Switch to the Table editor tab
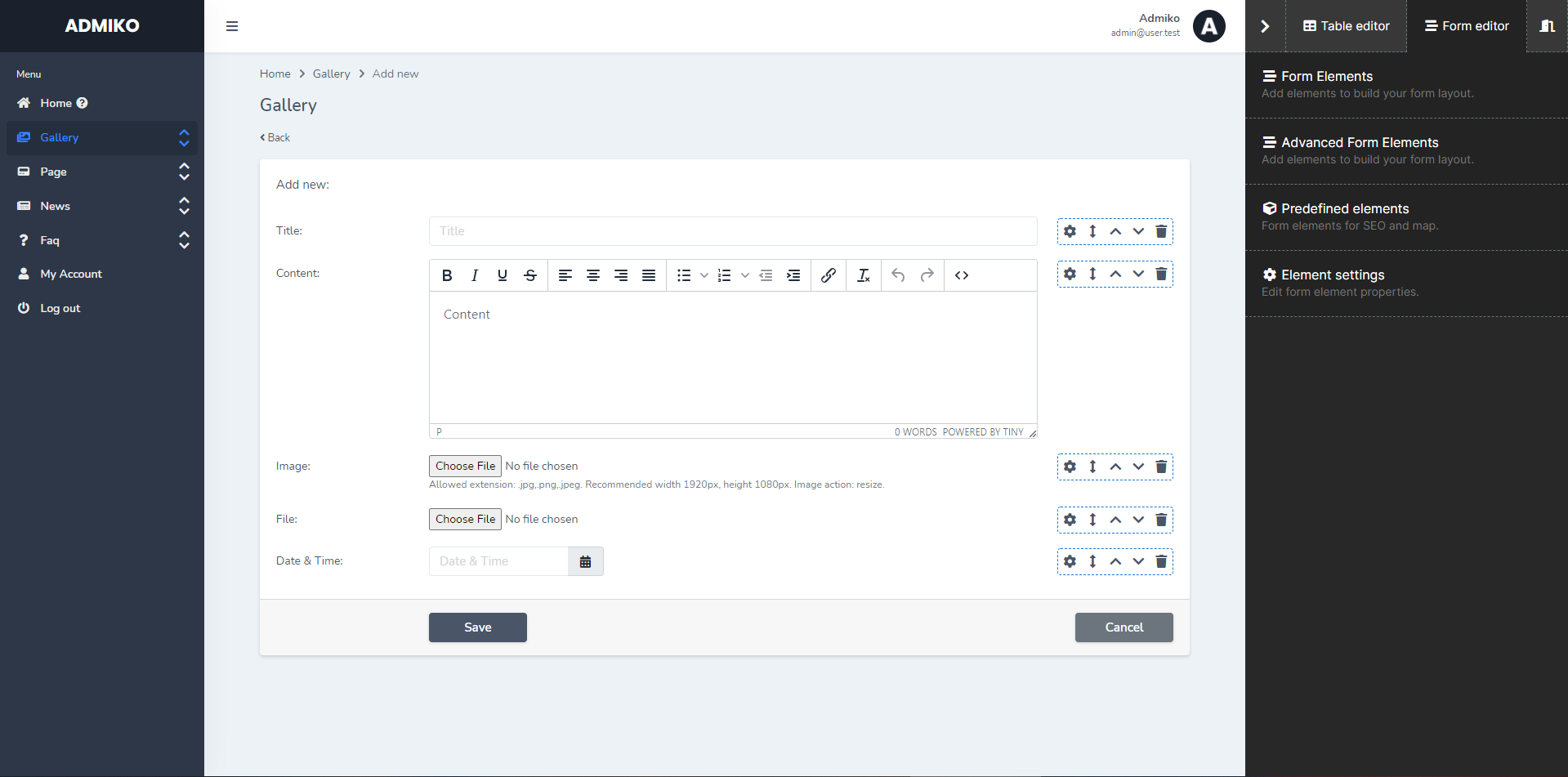1568x777 pixels. coord(1346,25)
